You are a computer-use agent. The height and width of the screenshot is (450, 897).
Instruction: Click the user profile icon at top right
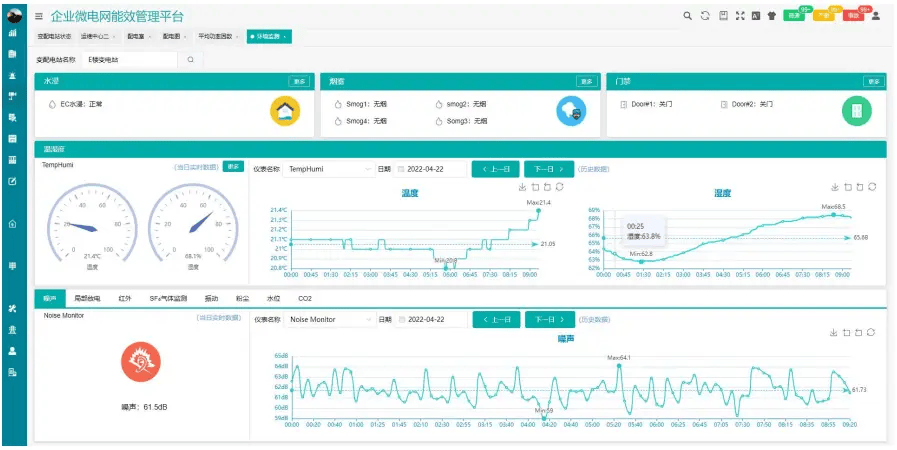pos(876,16)
